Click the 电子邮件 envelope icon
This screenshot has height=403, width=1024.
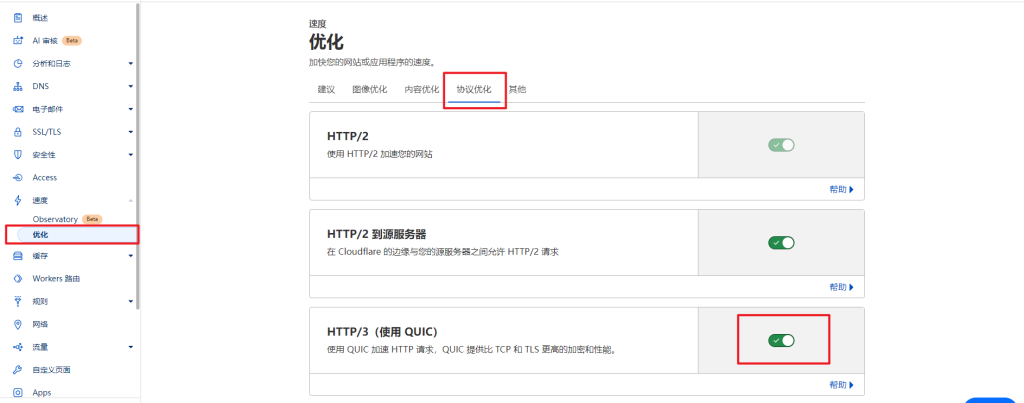tap(18, 109)
